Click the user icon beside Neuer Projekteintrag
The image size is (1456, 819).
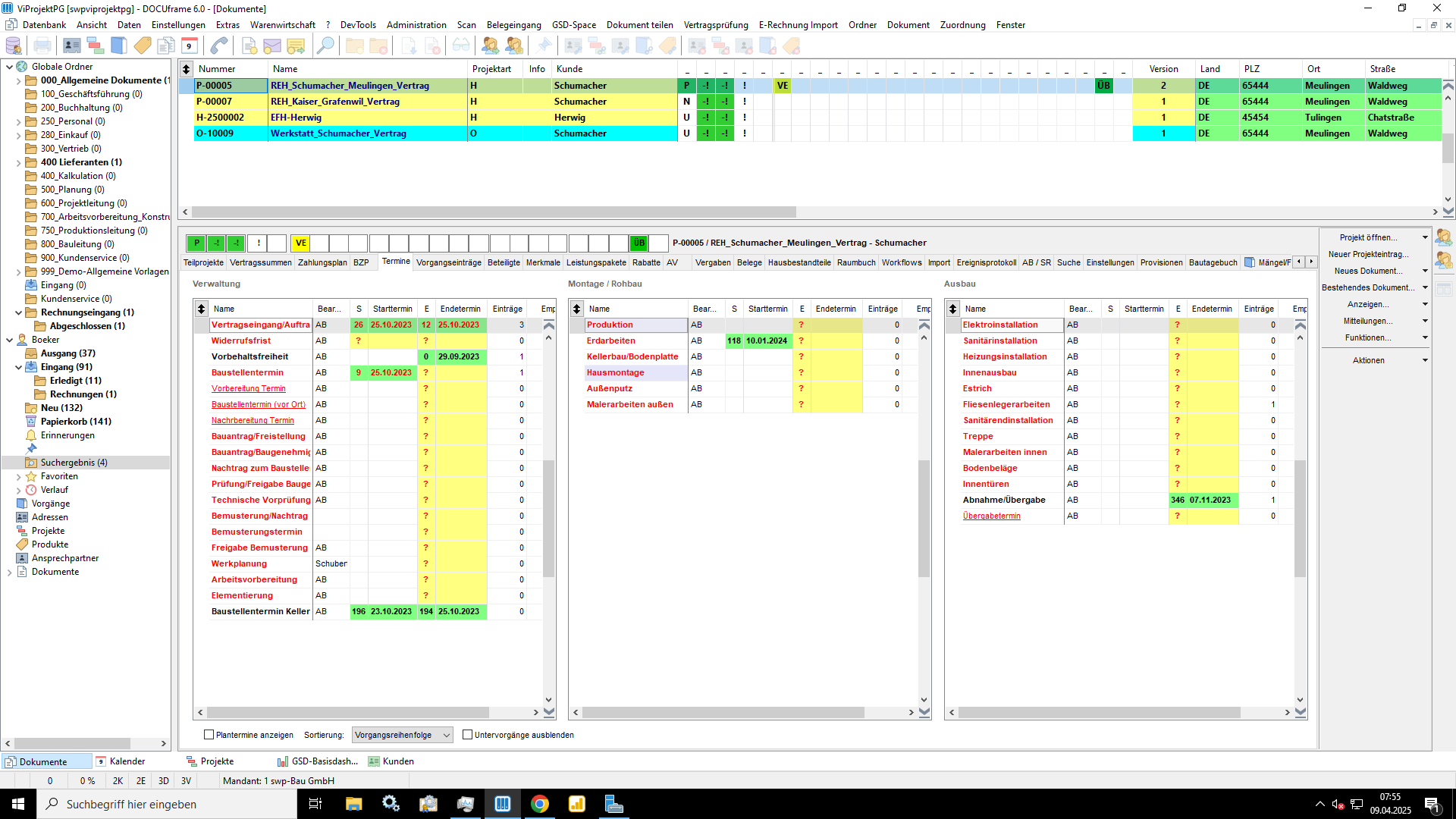click(1444, 260)
